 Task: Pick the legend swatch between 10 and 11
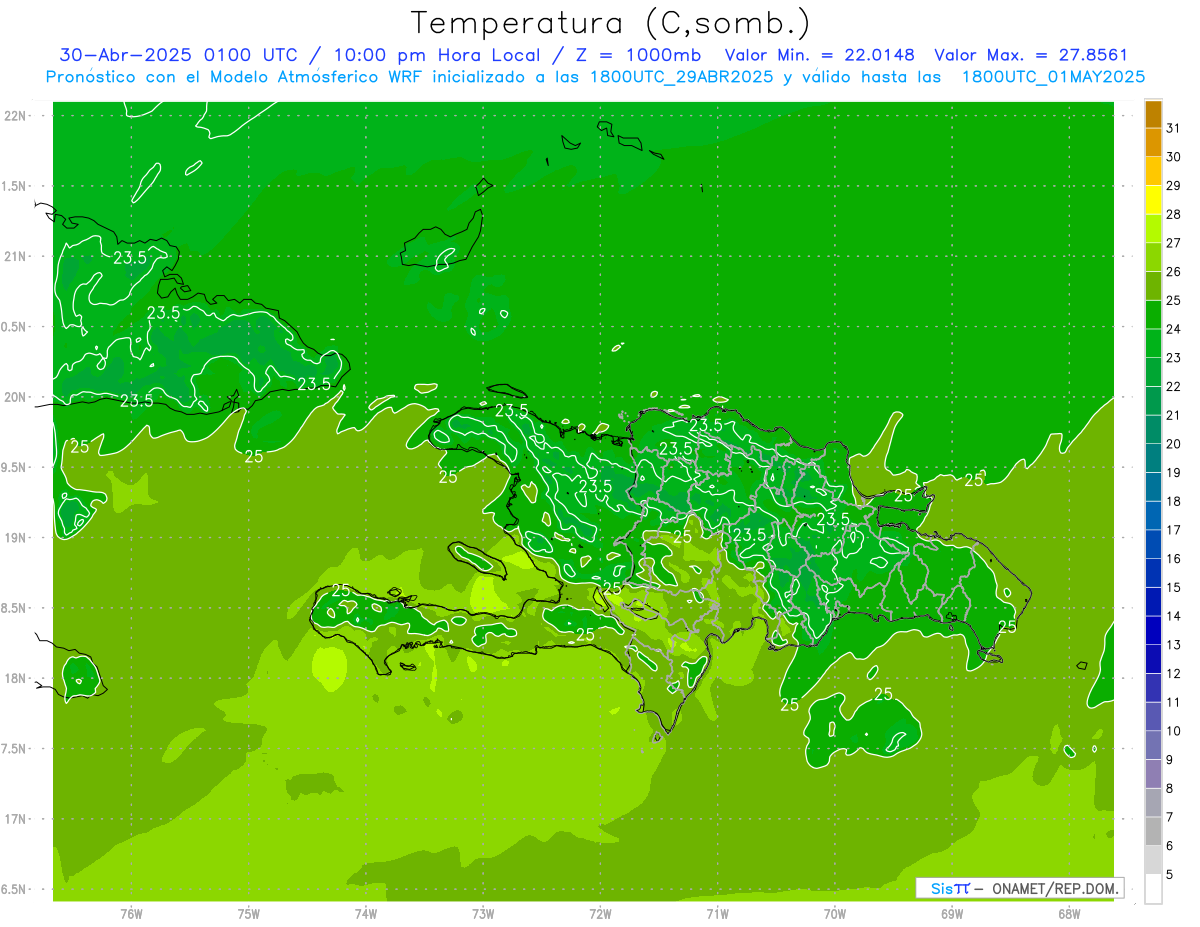1154,716
